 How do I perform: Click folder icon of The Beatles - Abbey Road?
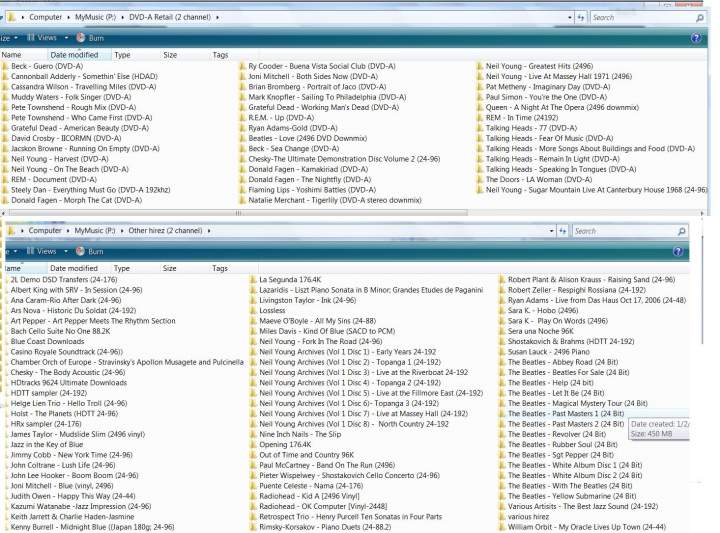(x=502, y=362)
